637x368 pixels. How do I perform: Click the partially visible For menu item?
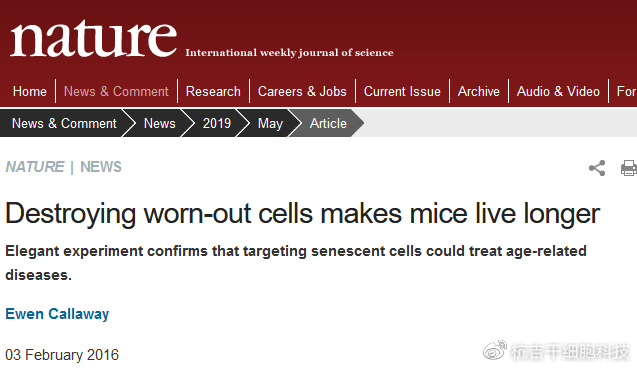coord(626,91)
